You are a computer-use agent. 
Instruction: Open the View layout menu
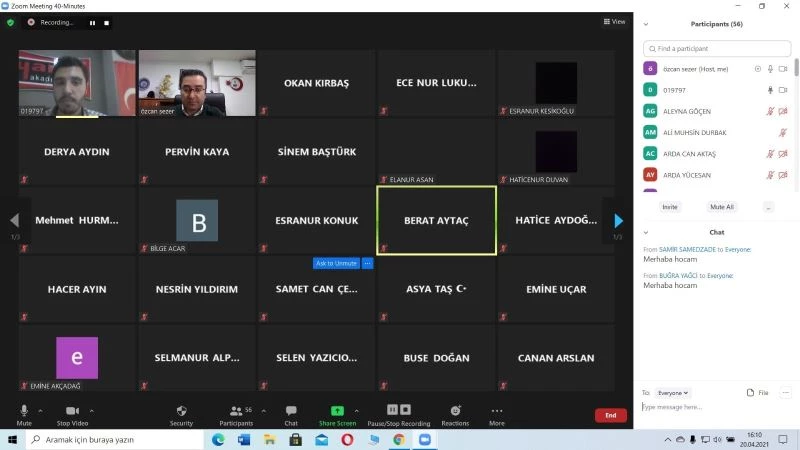[614, 22]
